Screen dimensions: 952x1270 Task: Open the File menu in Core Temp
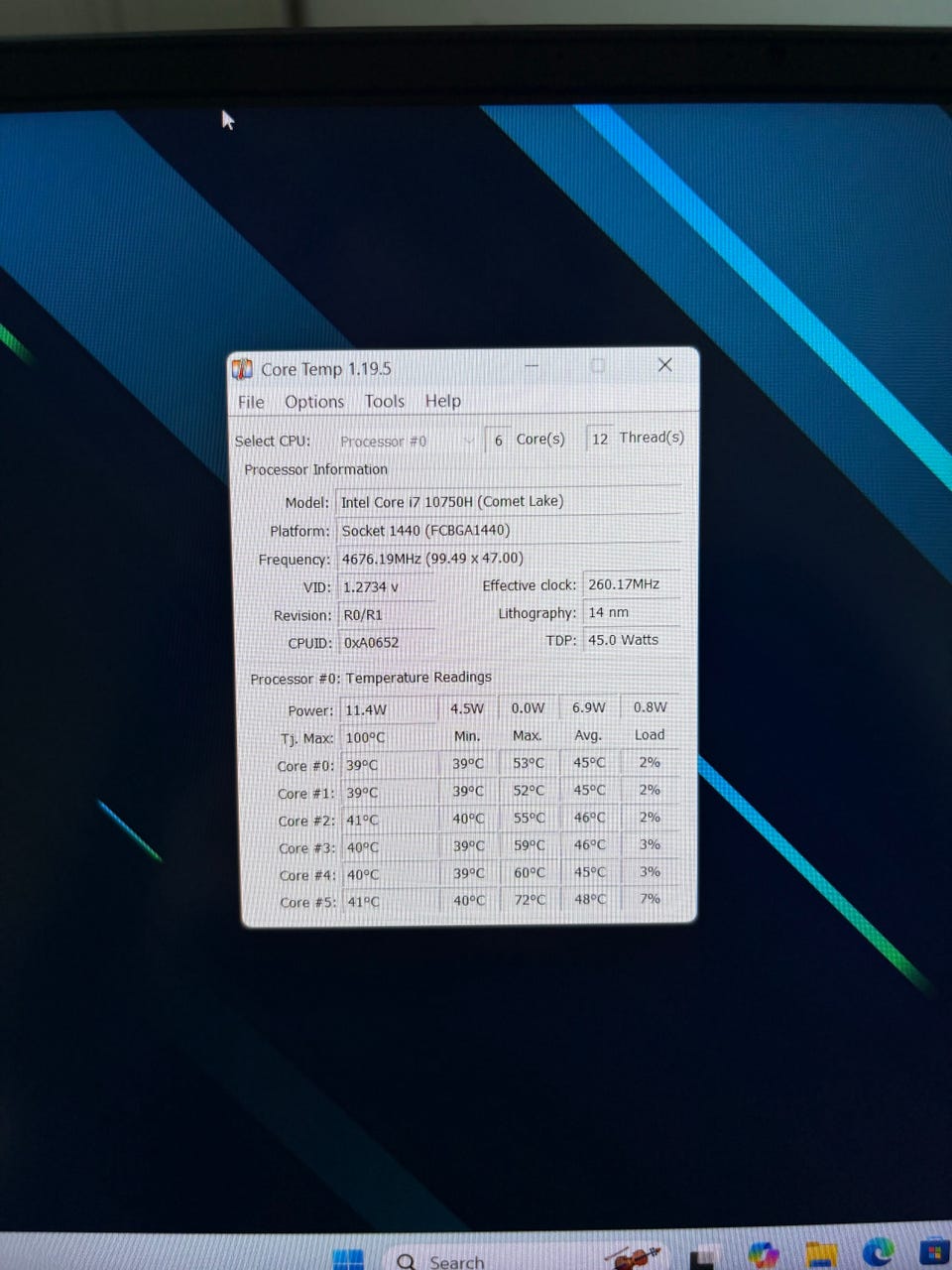point(251,402)
